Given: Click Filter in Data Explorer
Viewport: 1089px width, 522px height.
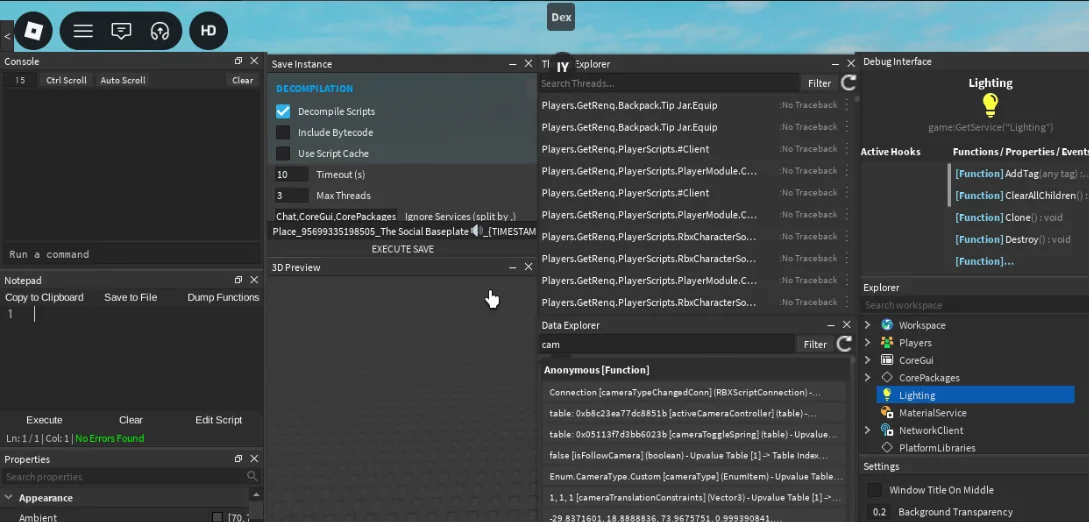Looking at the screenshot, I should click(815, 344).
